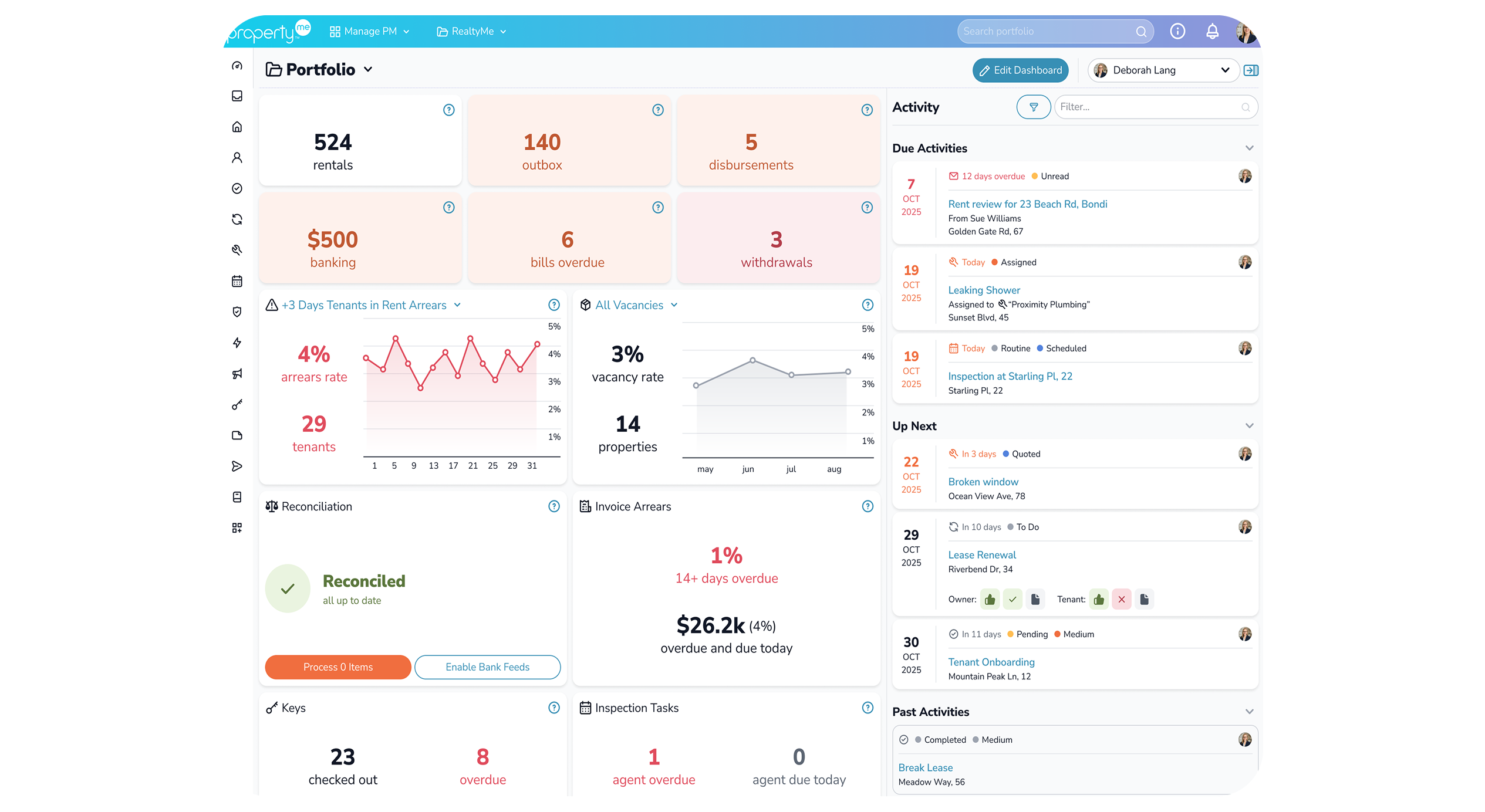This screenshot has width=1485, height=812.
Task: Click the activity Filter input field
Action: (1156, 107)
